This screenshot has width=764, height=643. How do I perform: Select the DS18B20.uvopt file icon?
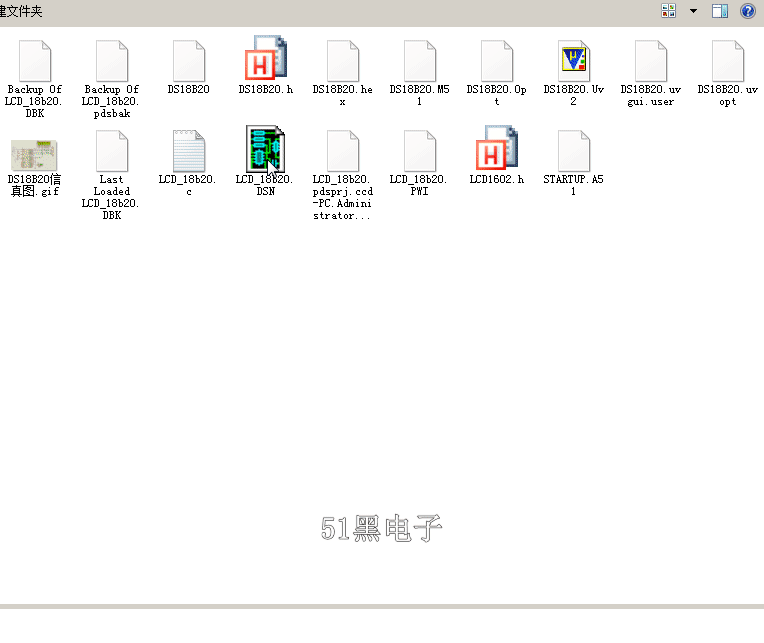[727, 61]
